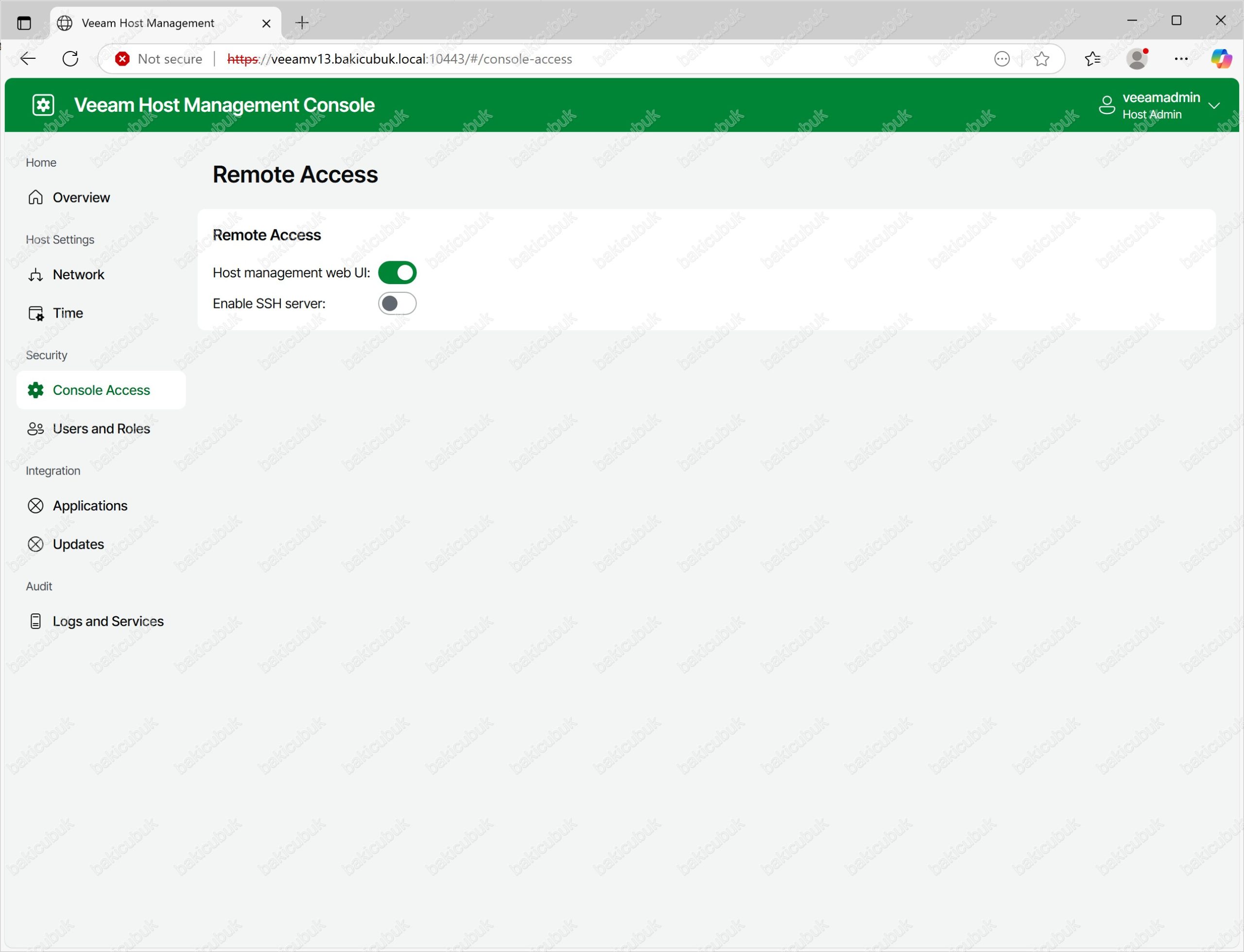Open a new browser tab
This screenshot has height=952, width=1244.
tap(302, 23)
